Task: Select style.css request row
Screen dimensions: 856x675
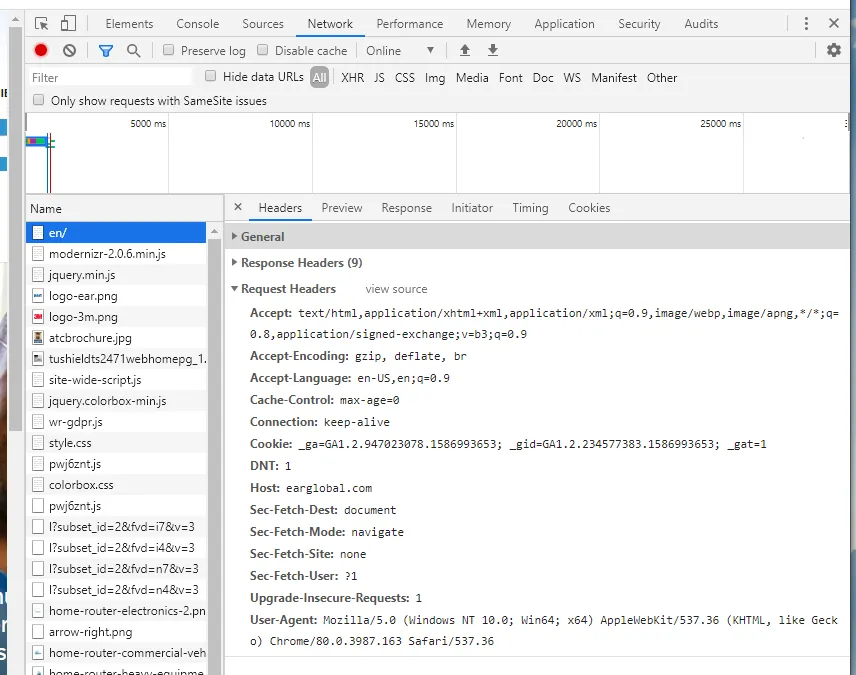Action: 116,443
